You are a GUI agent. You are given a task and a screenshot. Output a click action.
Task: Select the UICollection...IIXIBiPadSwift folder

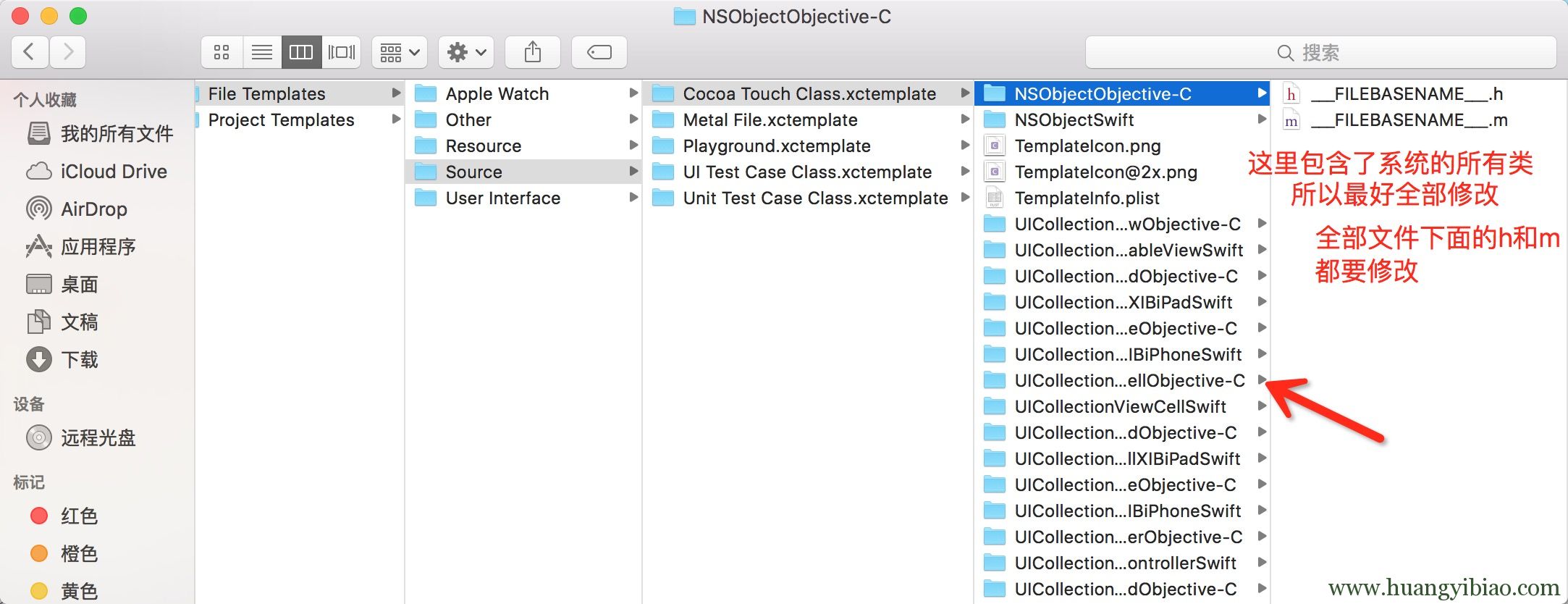(x=1122, y=459)
